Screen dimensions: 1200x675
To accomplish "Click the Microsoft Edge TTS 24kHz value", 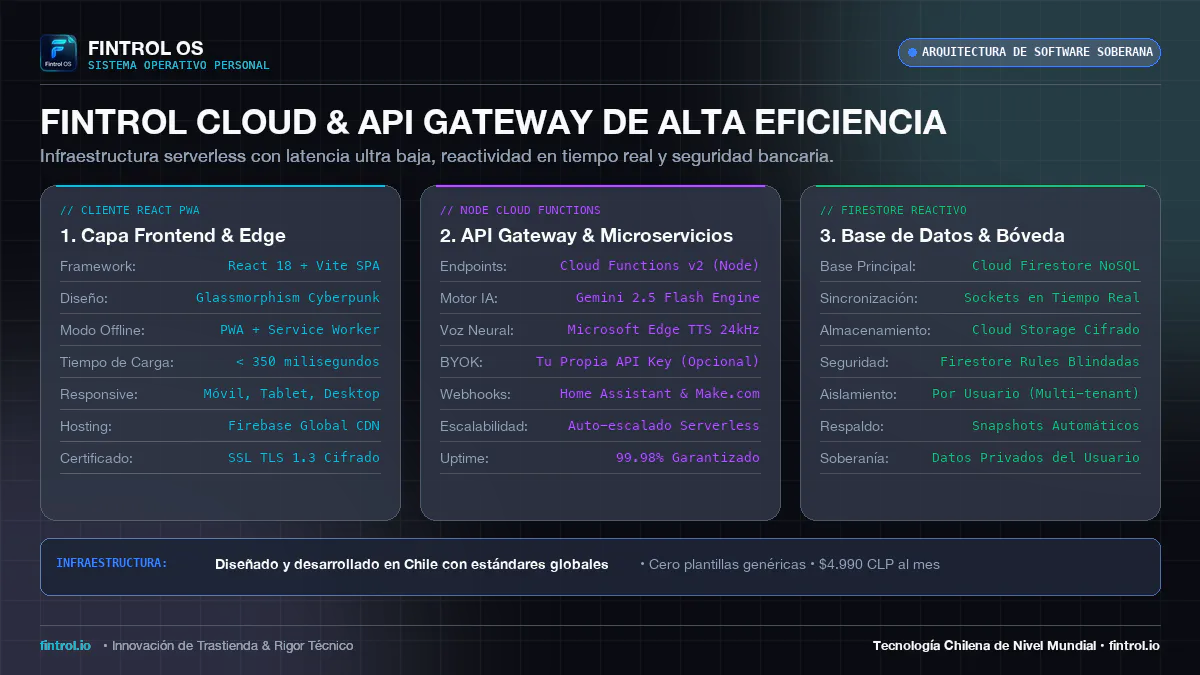I will click(x=664, y=330).
